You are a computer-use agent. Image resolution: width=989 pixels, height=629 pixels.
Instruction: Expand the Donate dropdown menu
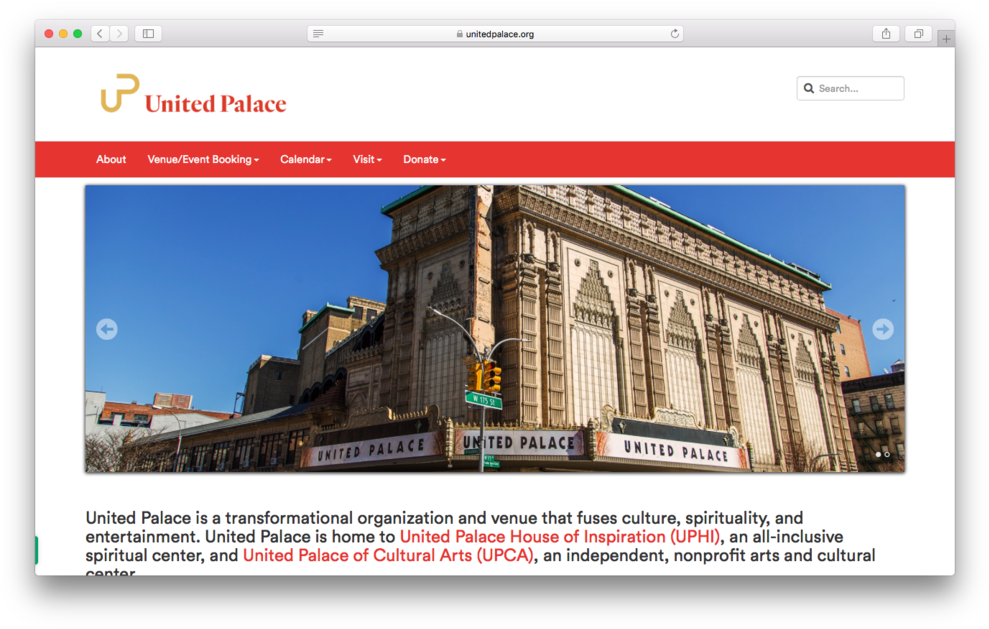[424, 160]
